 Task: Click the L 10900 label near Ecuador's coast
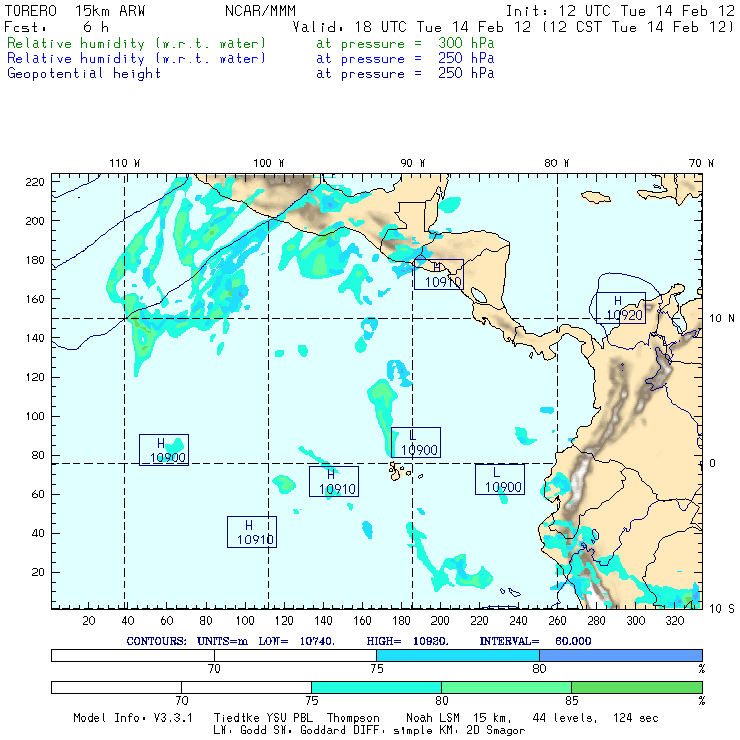[x=500, y=480]
